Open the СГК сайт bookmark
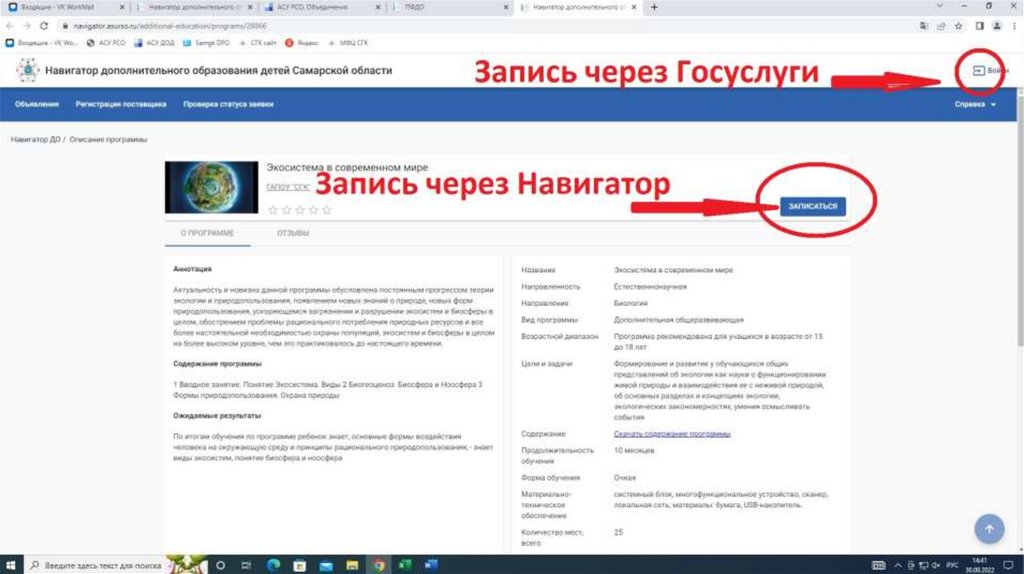 click(x=258, y=43)
